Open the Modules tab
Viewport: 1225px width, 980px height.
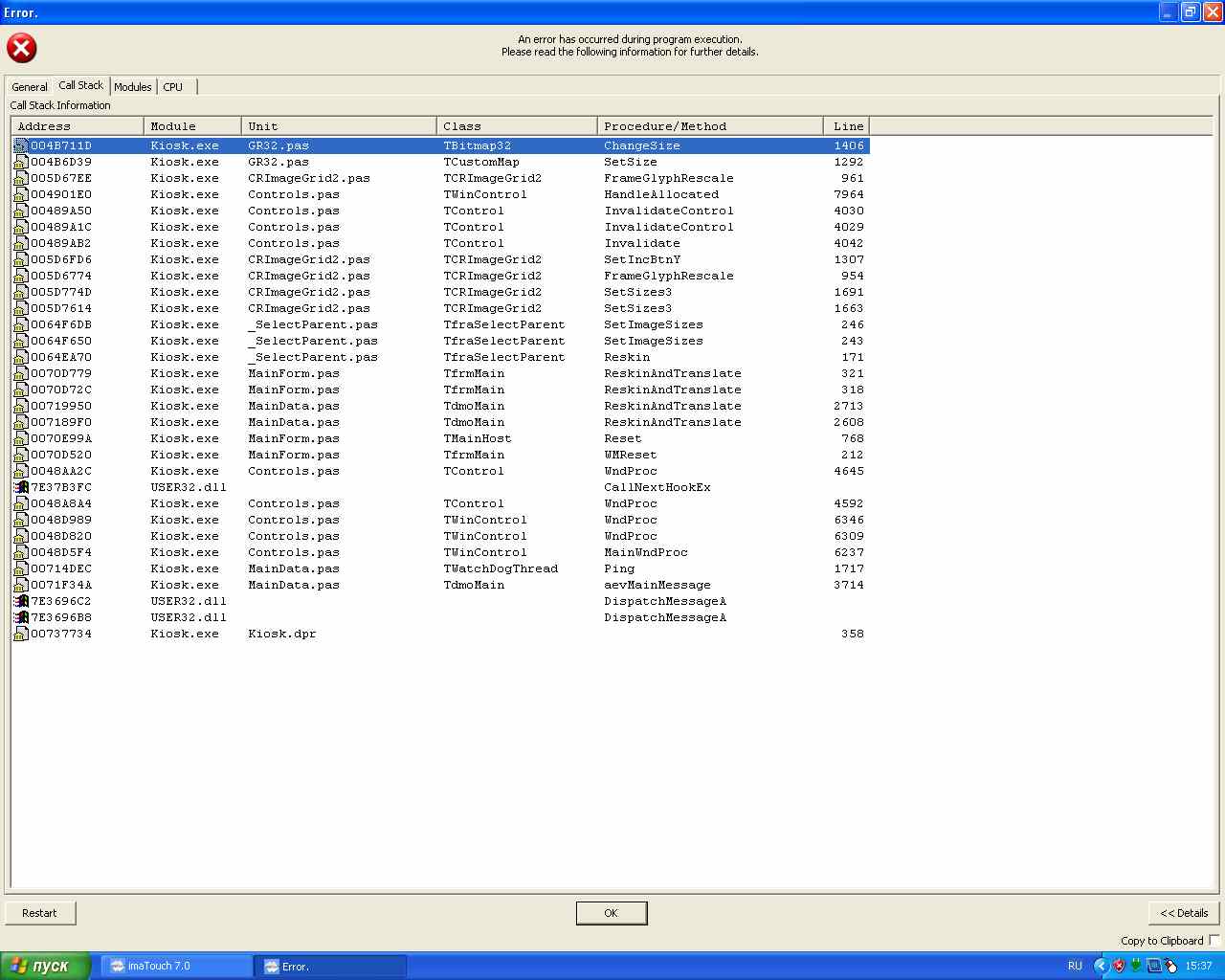pyautogui.click(x=133, y=87)
